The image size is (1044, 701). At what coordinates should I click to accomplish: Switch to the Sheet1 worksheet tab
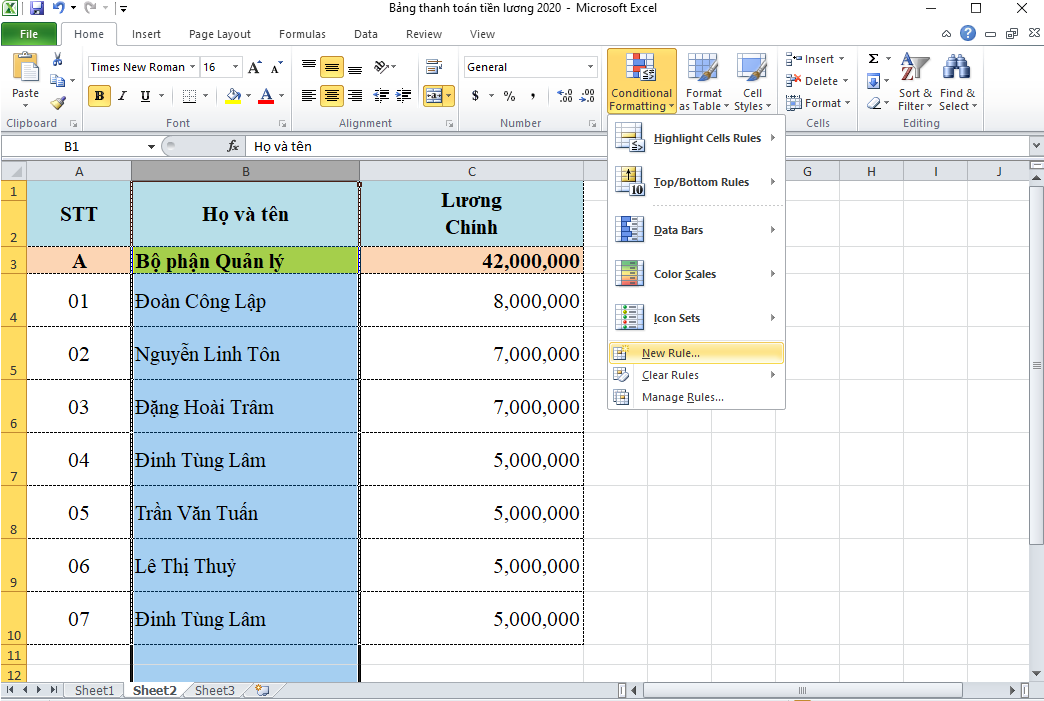(x=94, y=690)
